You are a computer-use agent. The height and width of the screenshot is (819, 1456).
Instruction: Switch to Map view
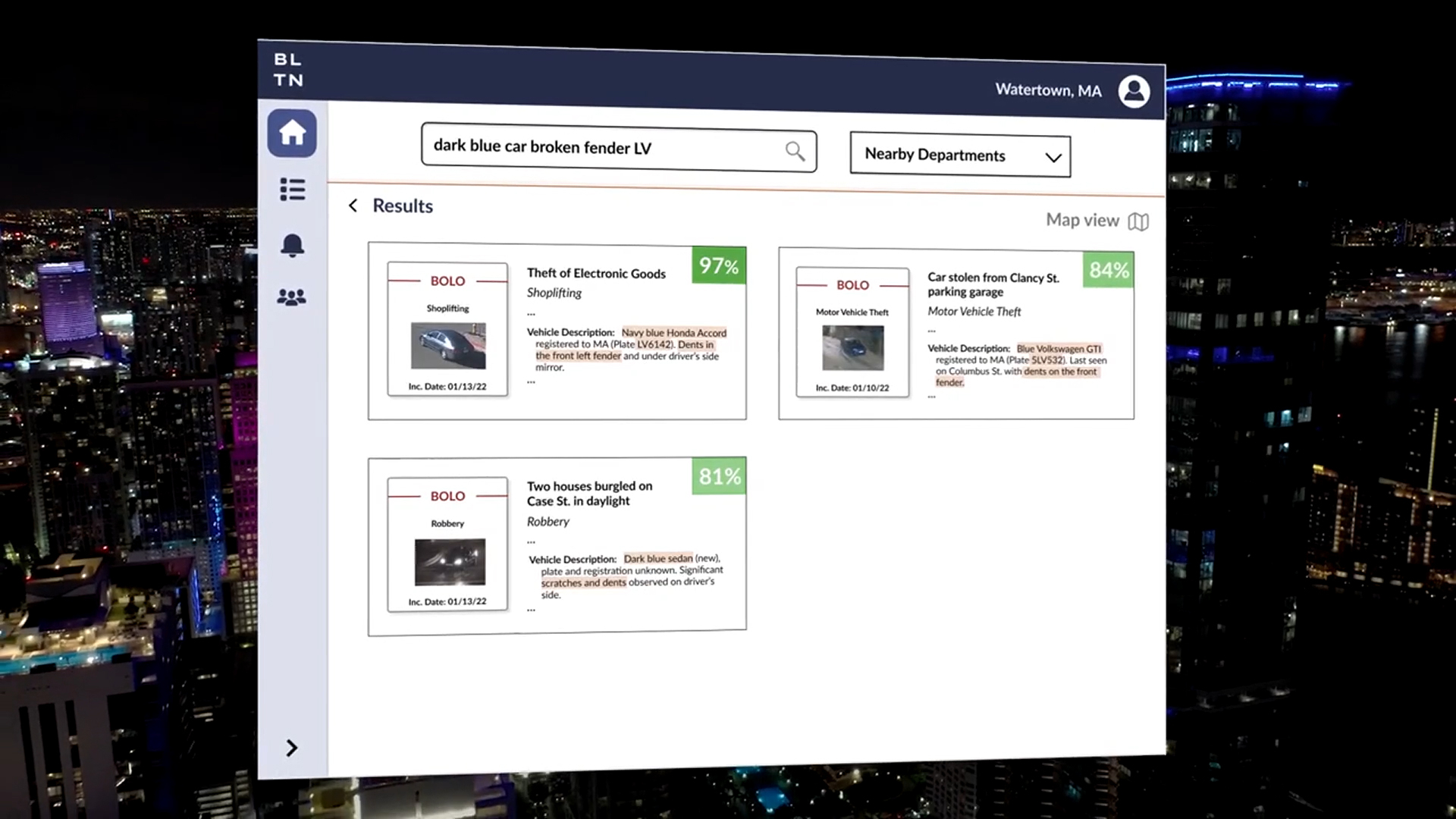[1082, 220]
